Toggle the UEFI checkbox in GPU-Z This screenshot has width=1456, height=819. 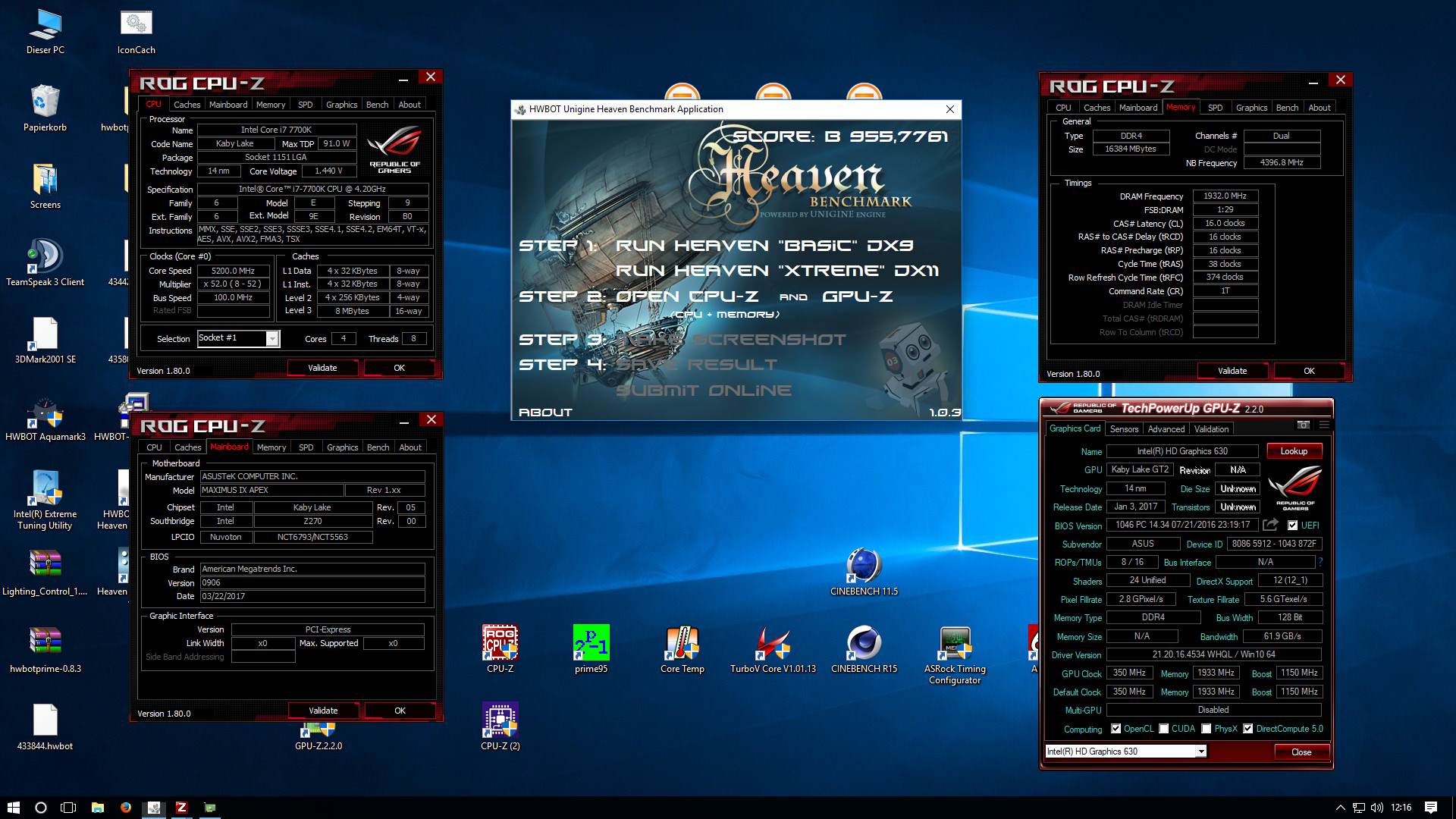(1292, 526)
